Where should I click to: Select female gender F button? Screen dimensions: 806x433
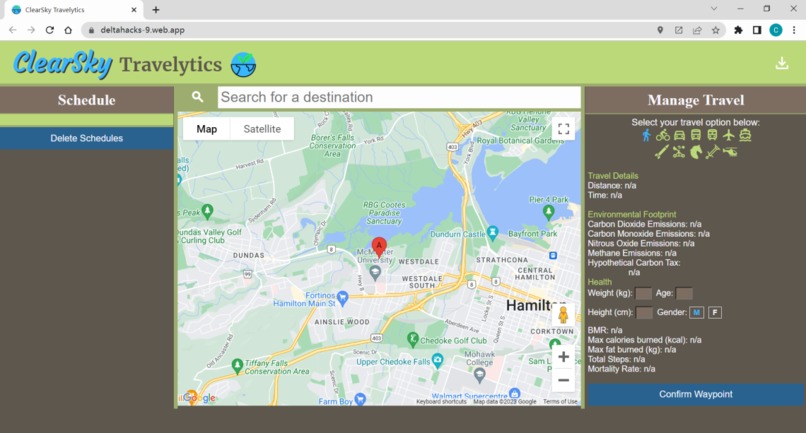coord(715,312)
